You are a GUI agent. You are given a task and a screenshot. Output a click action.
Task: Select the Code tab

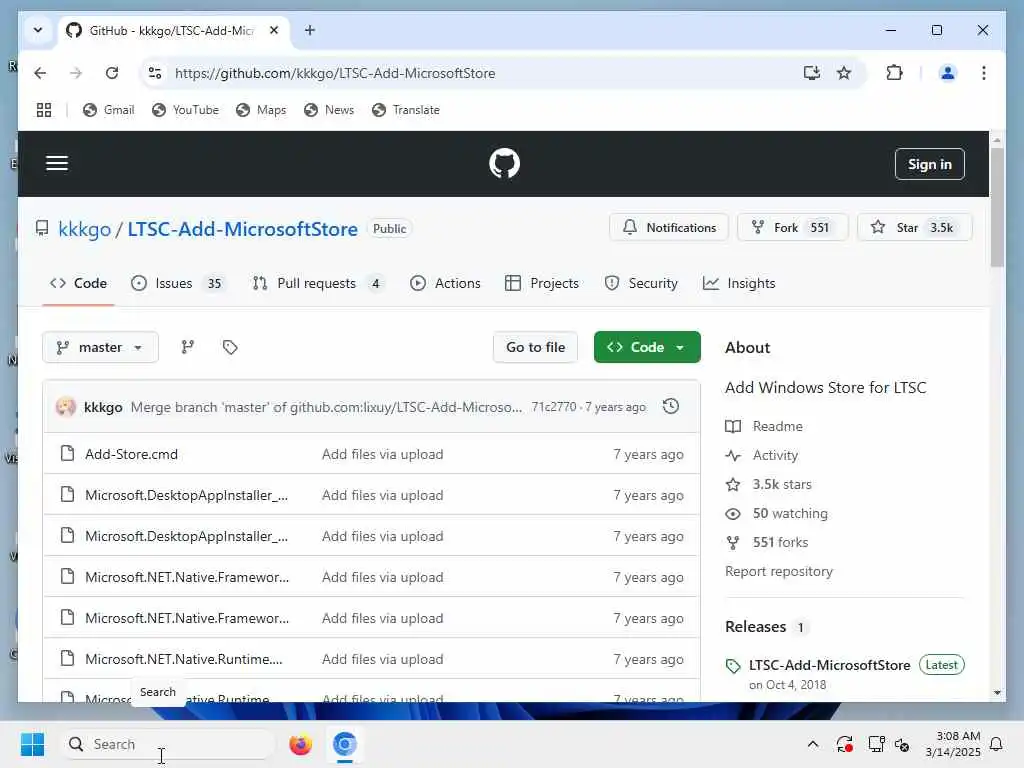click(78, 283)
